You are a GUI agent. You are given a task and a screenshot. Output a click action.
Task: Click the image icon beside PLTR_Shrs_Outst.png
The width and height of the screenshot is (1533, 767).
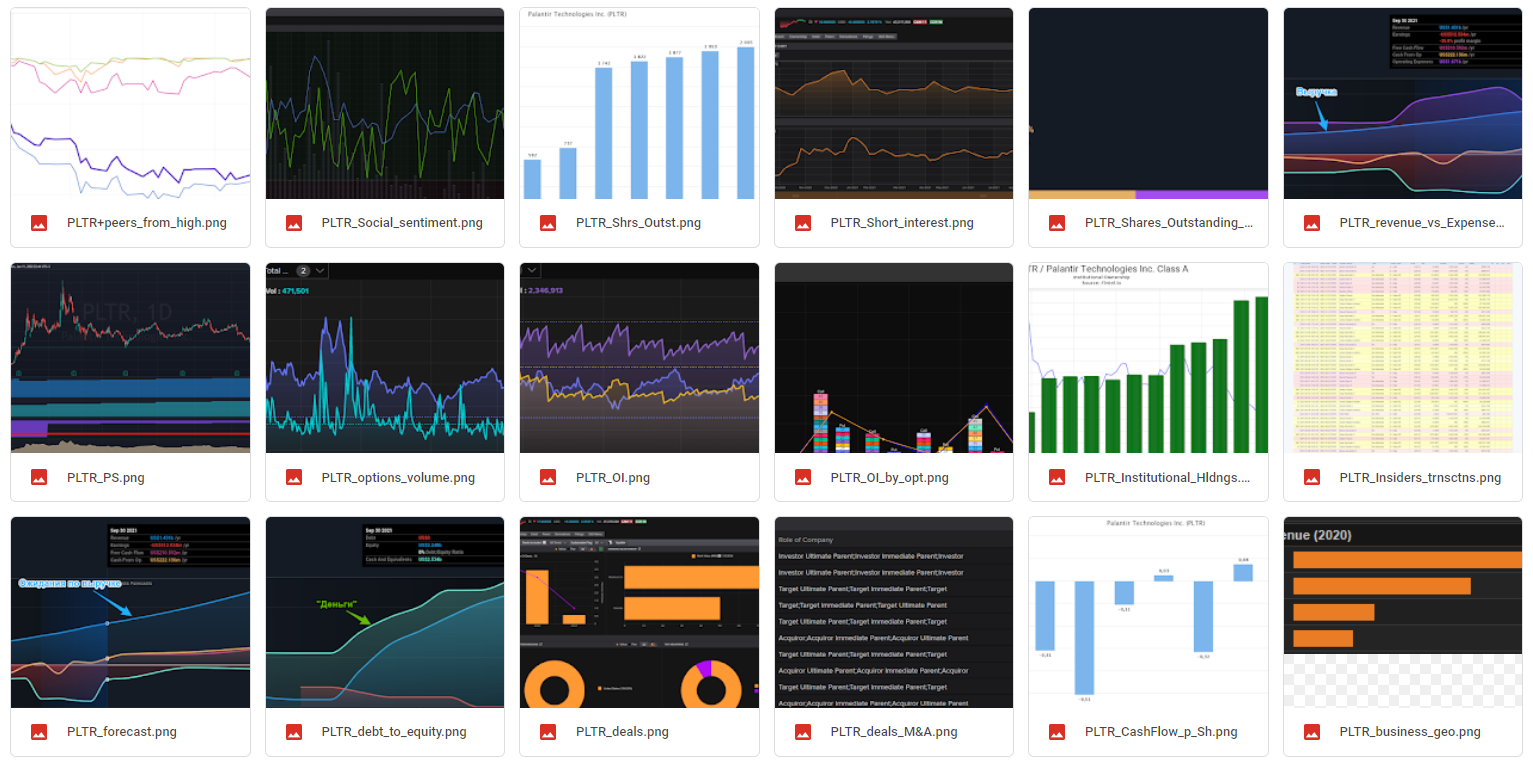coord(548,223)
